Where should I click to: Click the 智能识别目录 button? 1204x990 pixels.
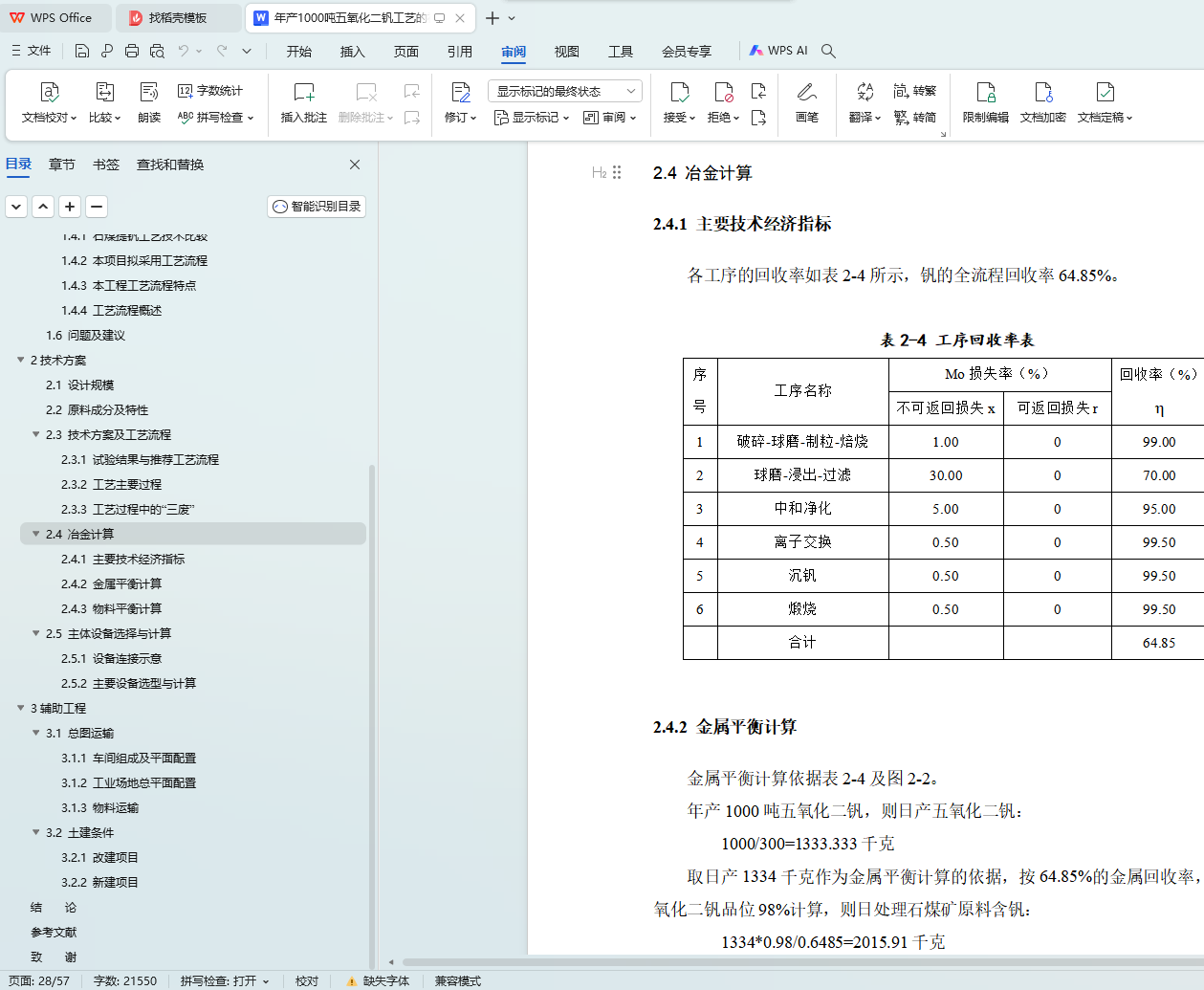[x=317, y=206]
